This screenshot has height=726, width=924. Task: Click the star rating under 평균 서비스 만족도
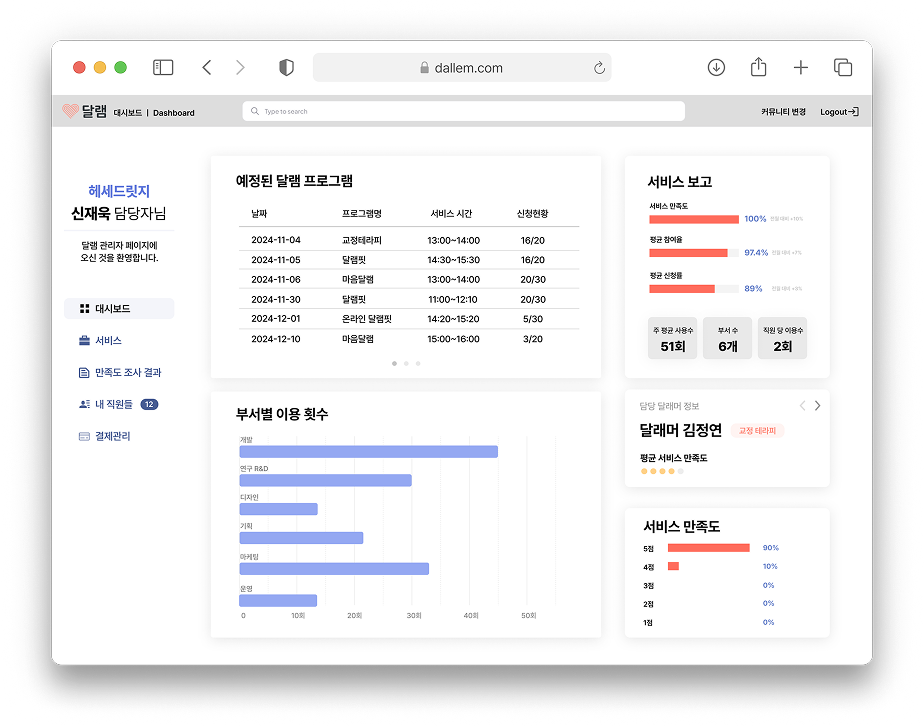point(662,471)
